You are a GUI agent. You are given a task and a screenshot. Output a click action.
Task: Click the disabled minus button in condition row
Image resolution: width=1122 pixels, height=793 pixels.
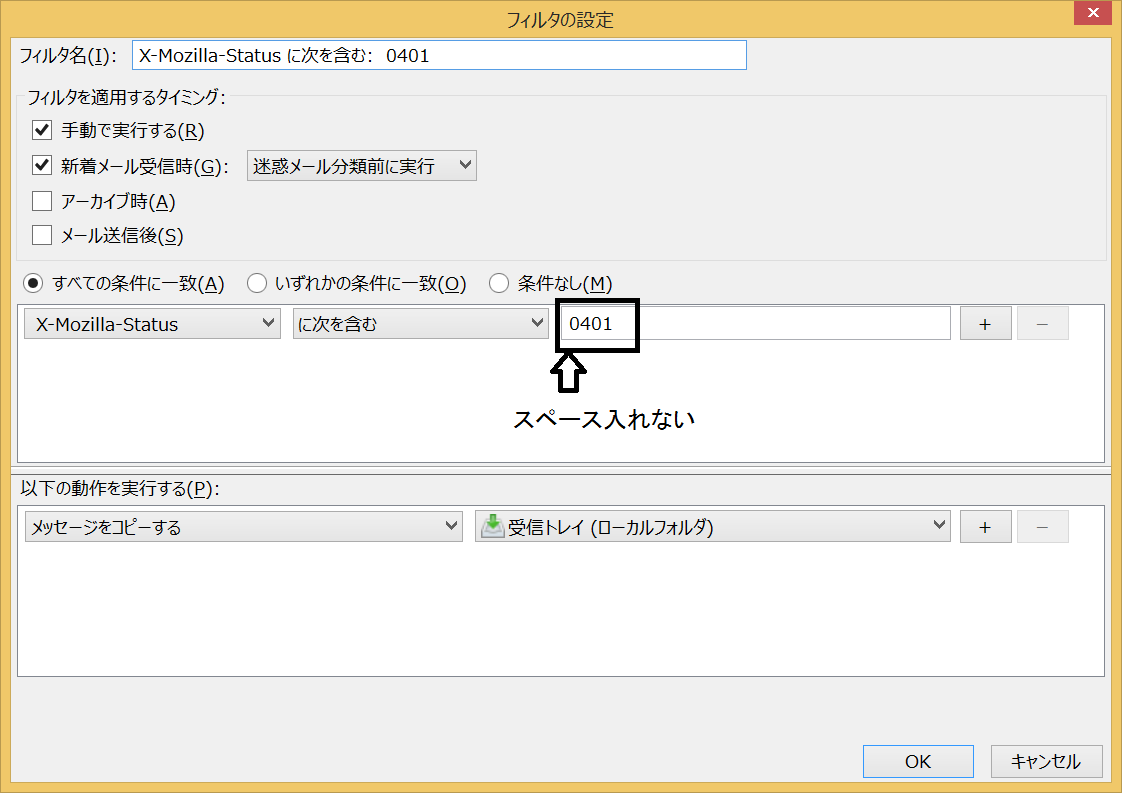[x=1043, y=324]
